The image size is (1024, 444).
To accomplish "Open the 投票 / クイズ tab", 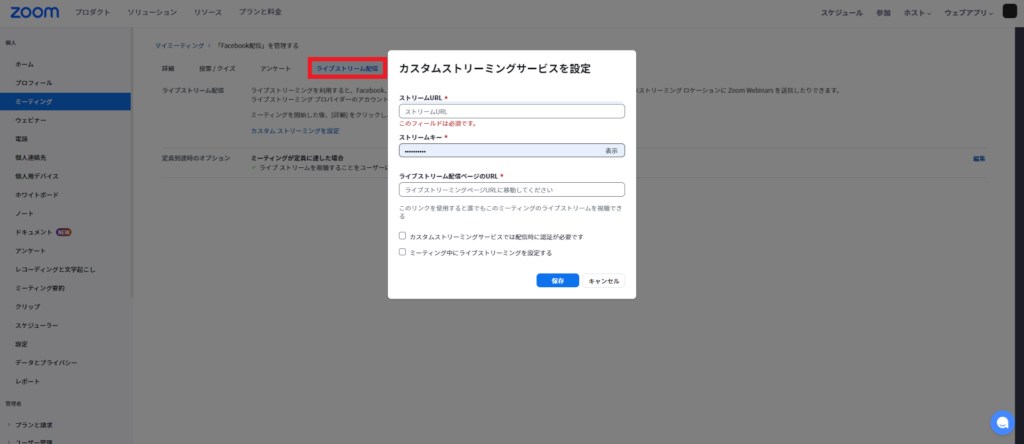I will (217, 68).
